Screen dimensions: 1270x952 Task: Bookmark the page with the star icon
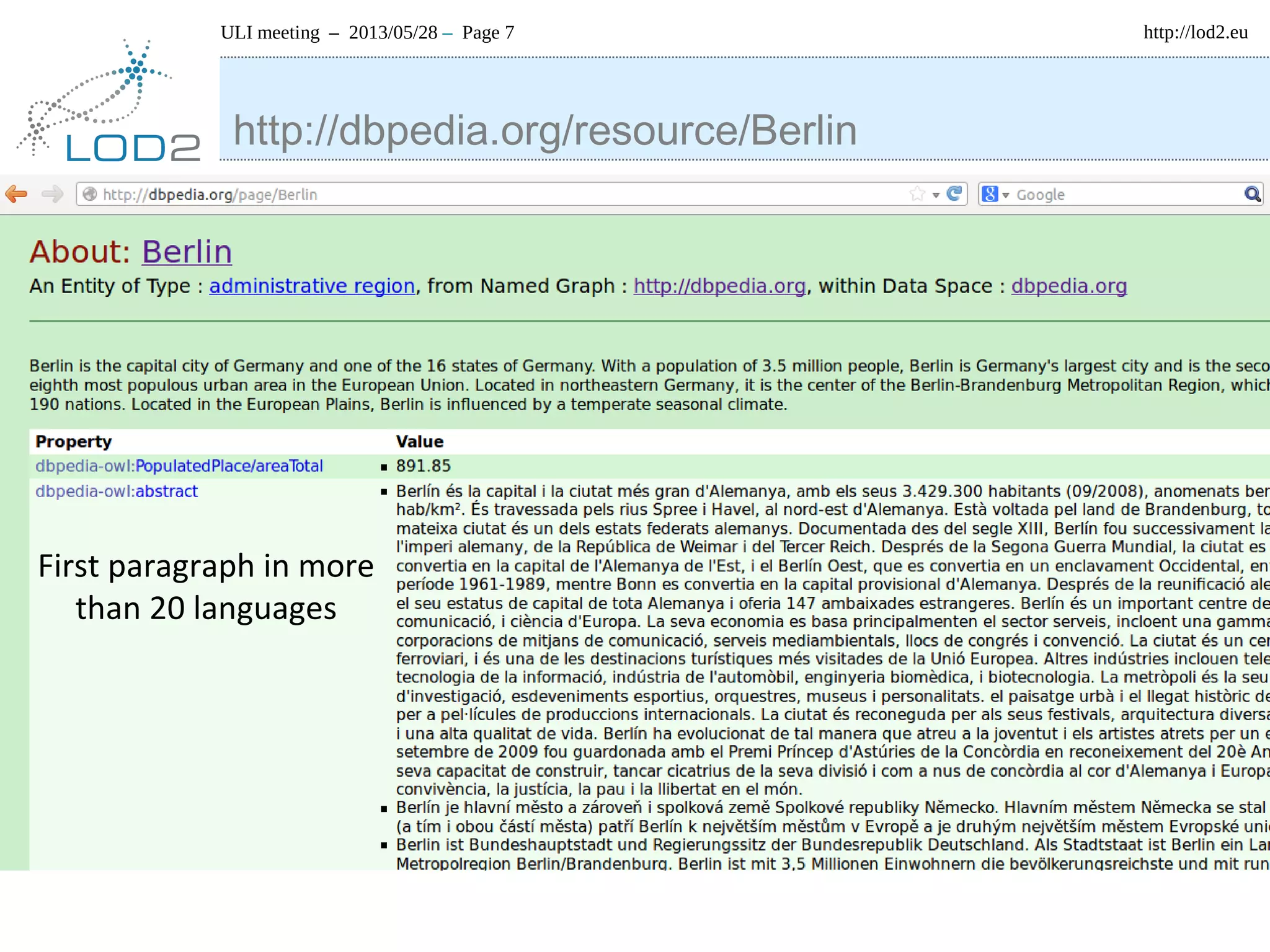point(917,194)
